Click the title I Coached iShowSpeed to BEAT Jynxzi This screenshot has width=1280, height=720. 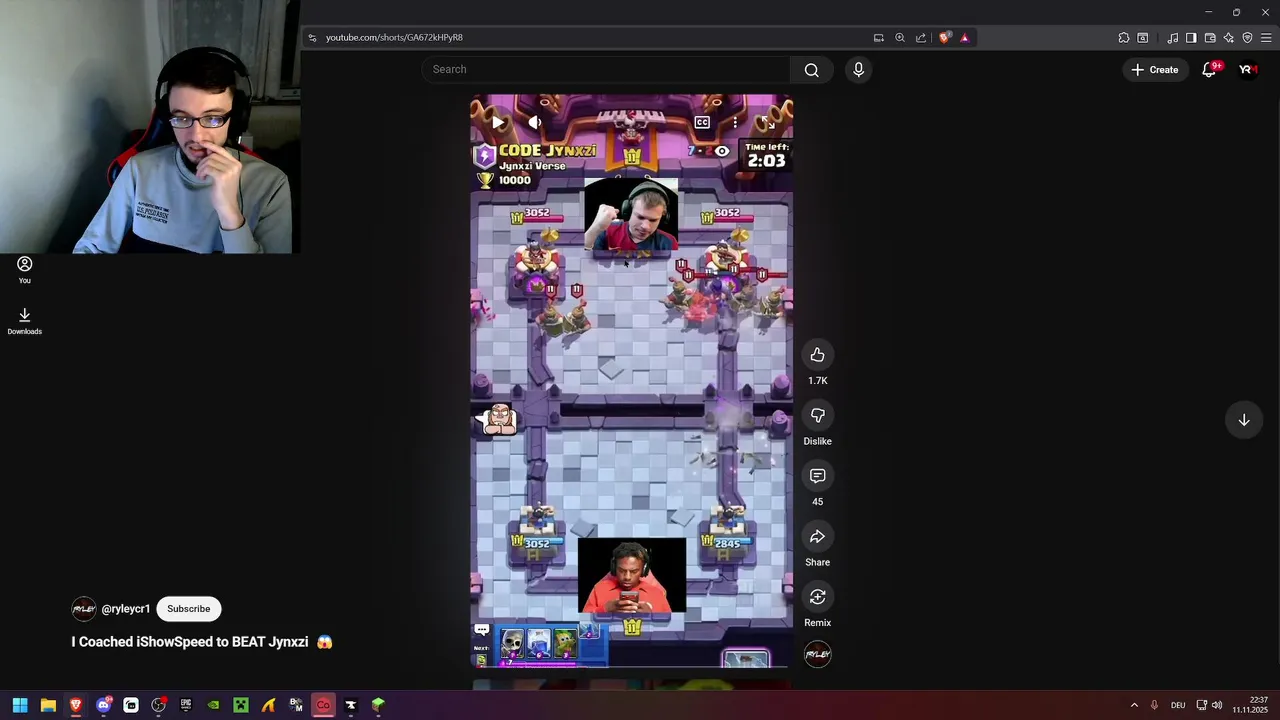pos(190,642)
